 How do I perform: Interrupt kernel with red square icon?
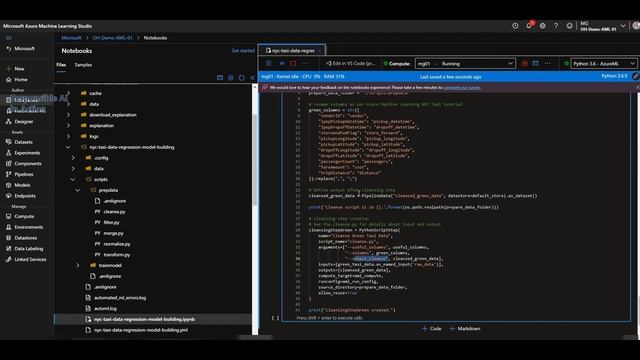pyautogui.click(x=293, y=63)
